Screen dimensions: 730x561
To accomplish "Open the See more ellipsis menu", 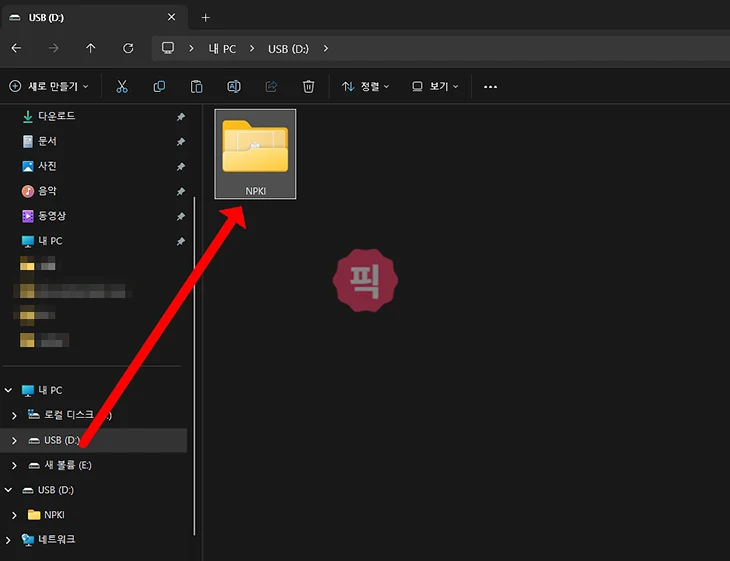I will coord(490,87).
